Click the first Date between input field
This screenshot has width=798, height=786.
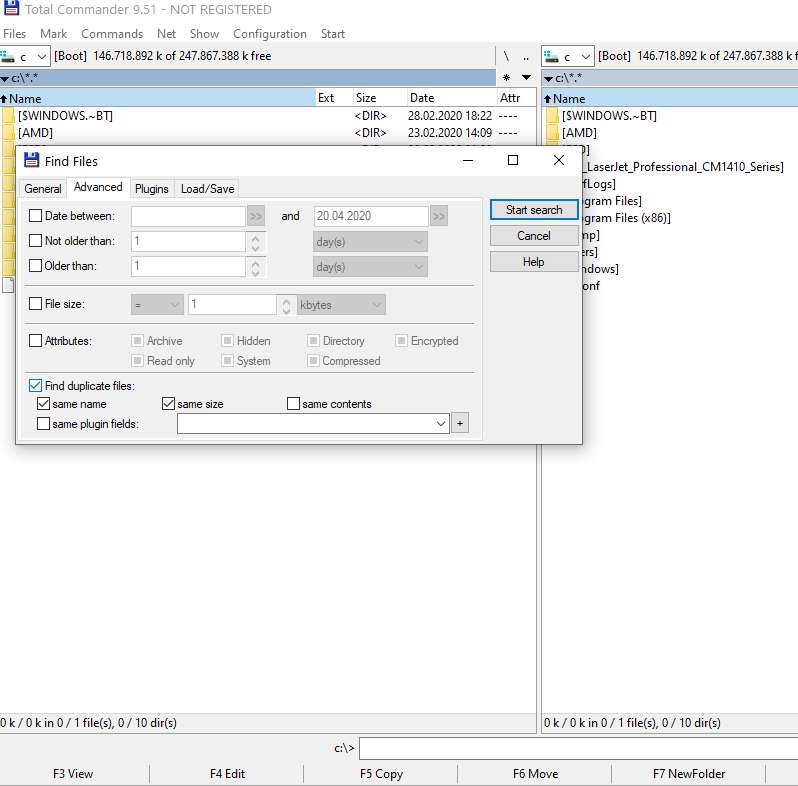188,216
